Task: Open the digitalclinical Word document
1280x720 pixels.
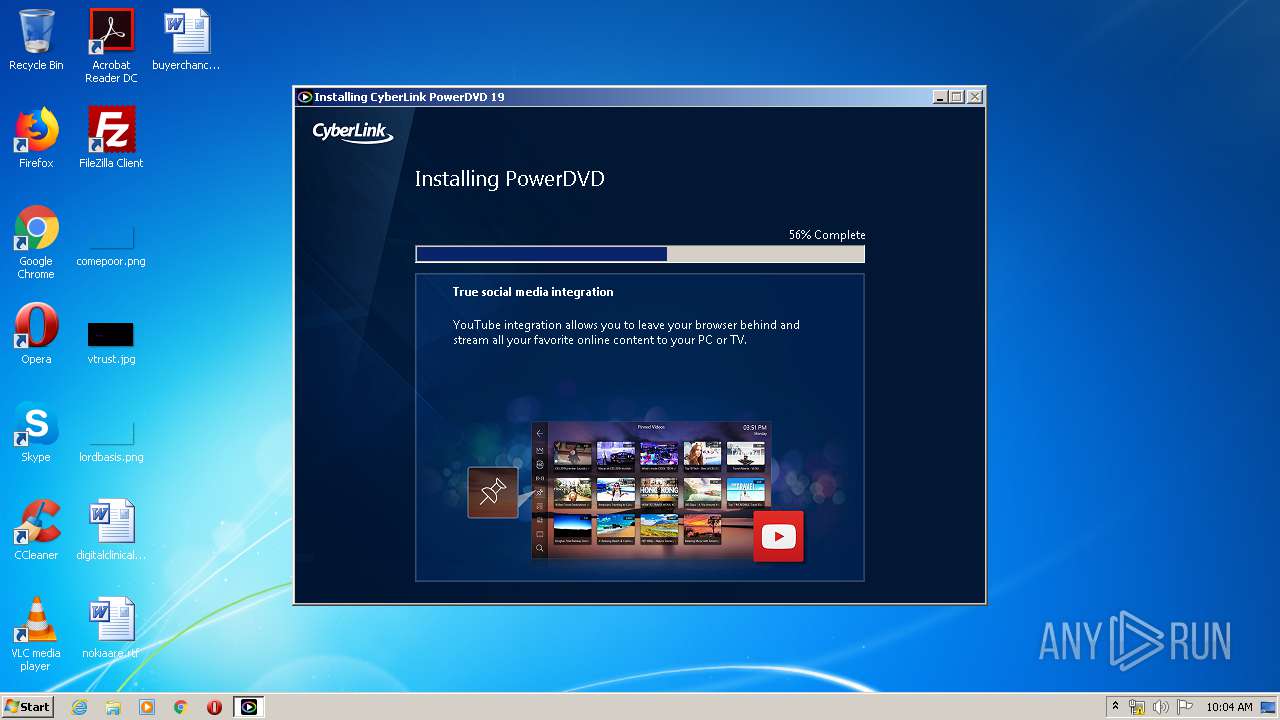Action: coord(111,530)
